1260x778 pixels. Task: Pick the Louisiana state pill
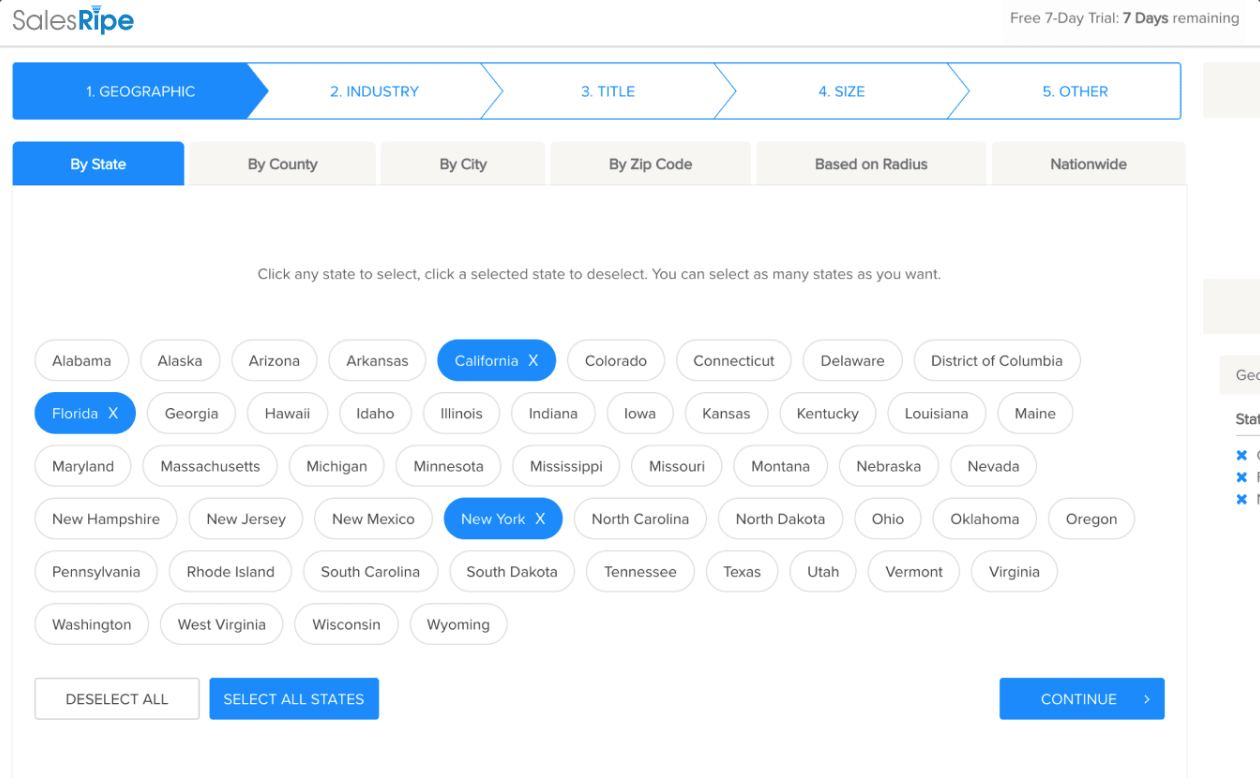pos(936,414)
